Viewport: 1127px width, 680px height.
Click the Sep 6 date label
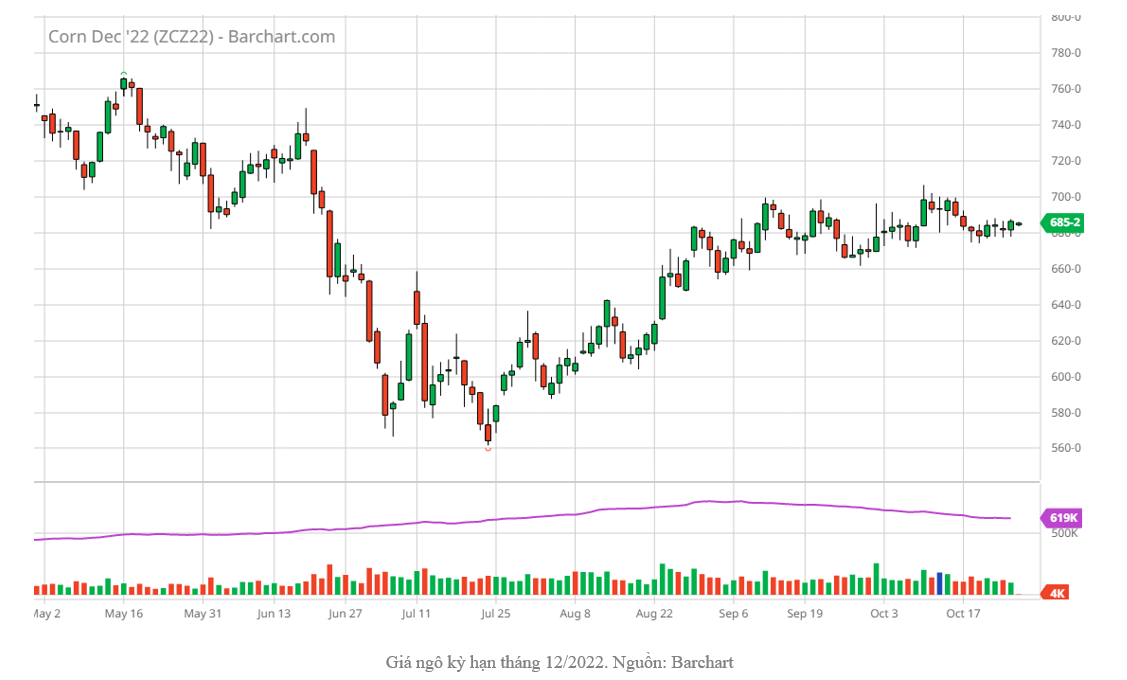coord(733,613)
